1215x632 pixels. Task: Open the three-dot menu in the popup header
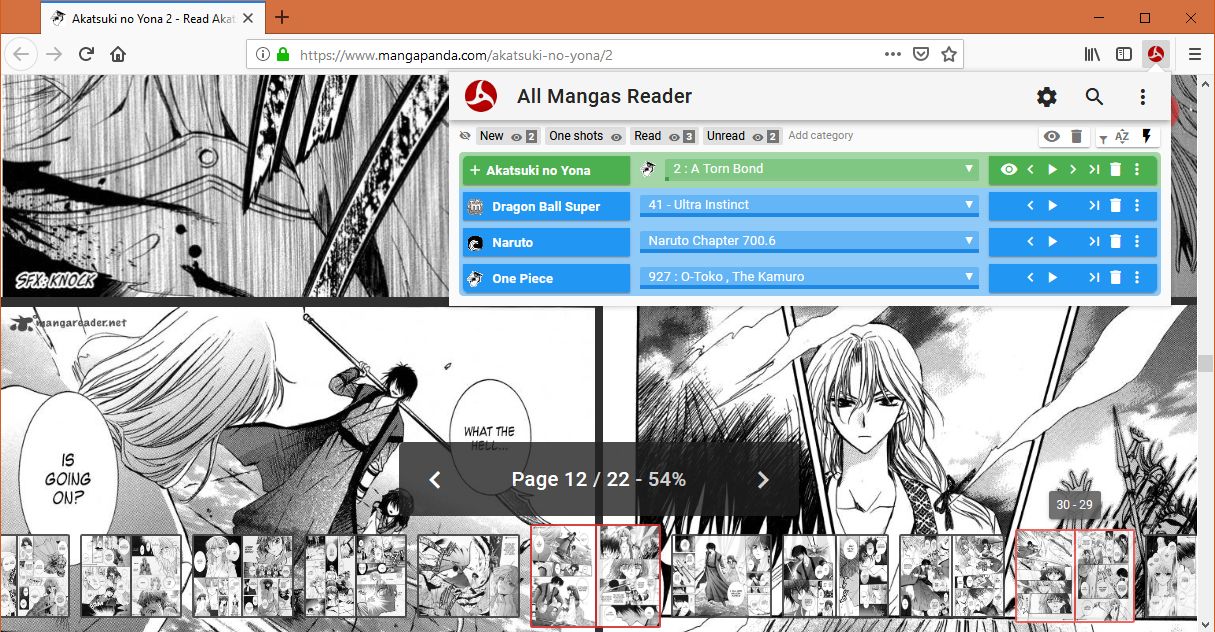1142,97
